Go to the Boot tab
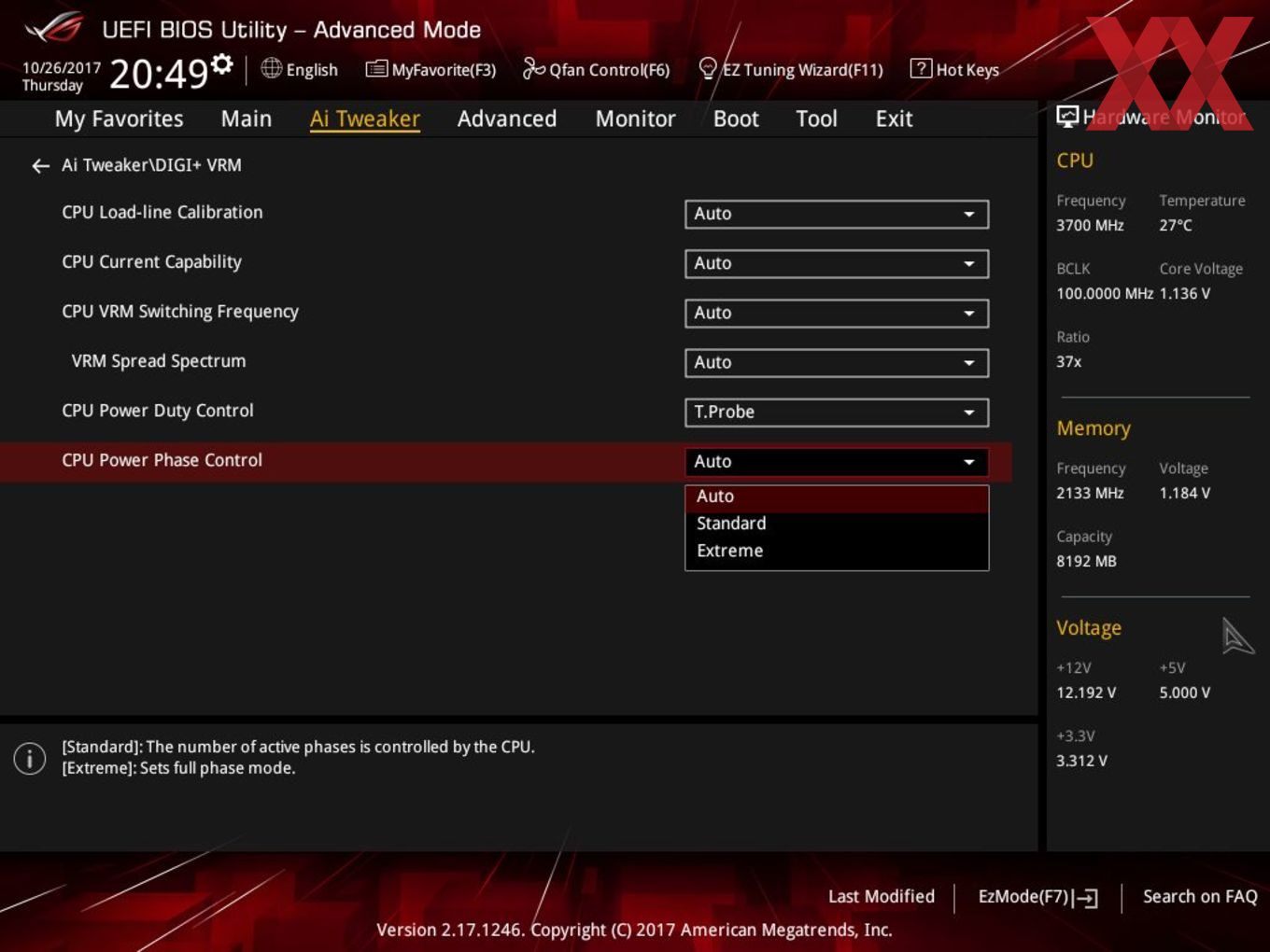This screenshot has width=1270, height=952. (736, 119)
